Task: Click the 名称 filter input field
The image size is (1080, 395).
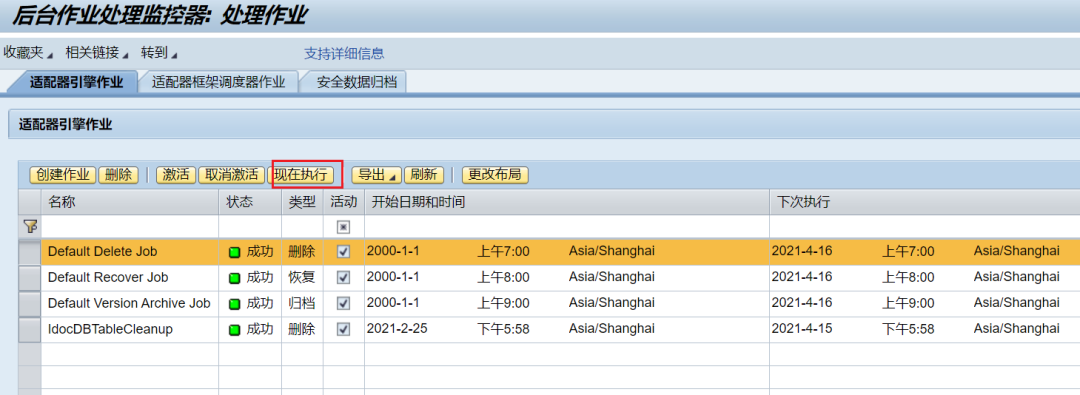Action: tap(130, 226)
